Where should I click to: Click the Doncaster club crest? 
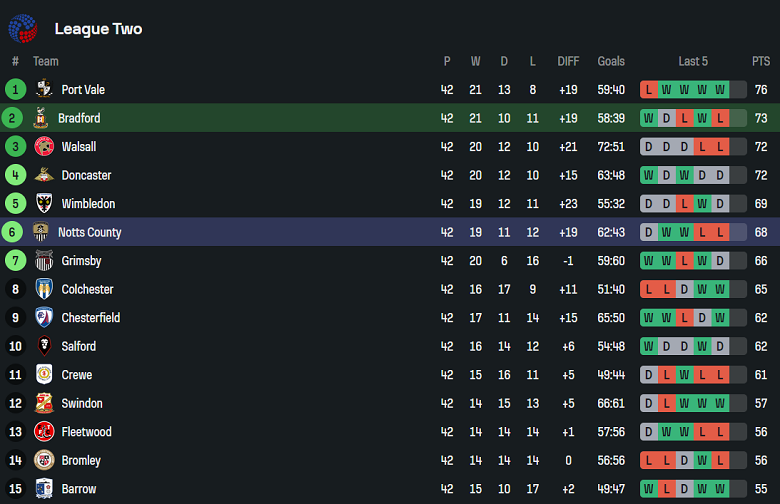[44, 175]
